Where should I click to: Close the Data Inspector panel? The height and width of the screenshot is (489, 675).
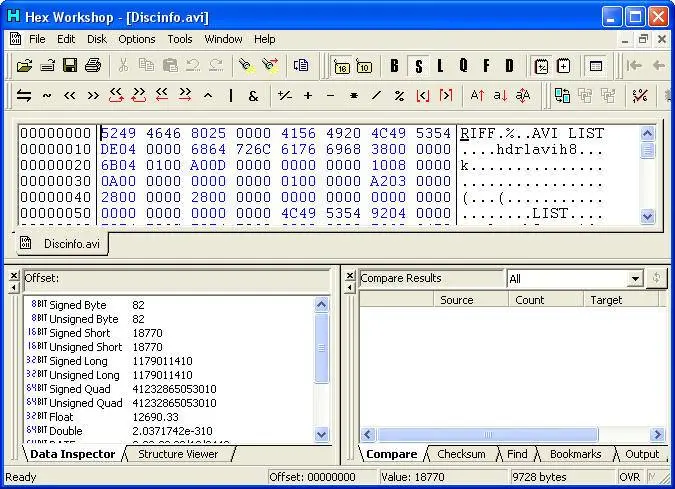[14, 275]
